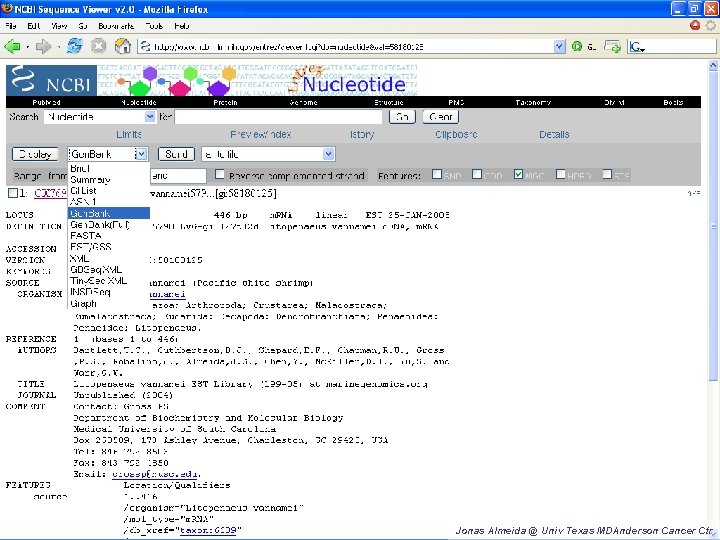Click the NCBI logo
The width and height of the screenshot is (720, 540).
click(x=51, y=80)
